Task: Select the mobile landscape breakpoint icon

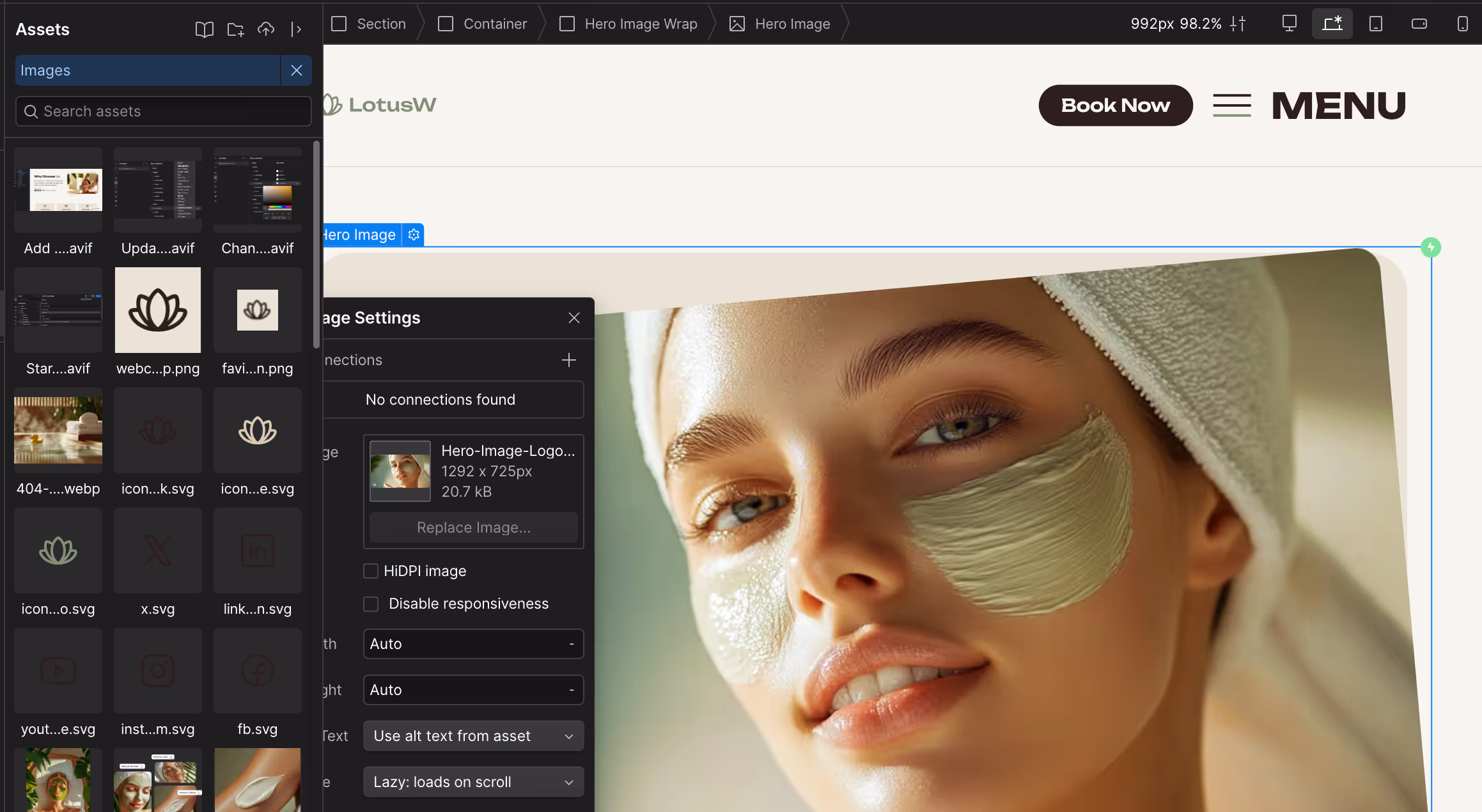Action: (1419, 24)
